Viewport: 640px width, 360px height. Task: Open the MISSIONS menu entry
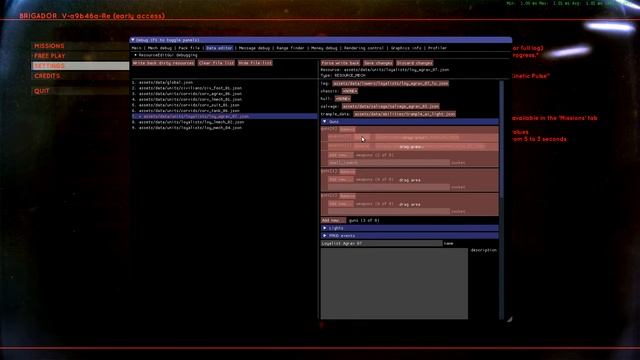[49, 46]
